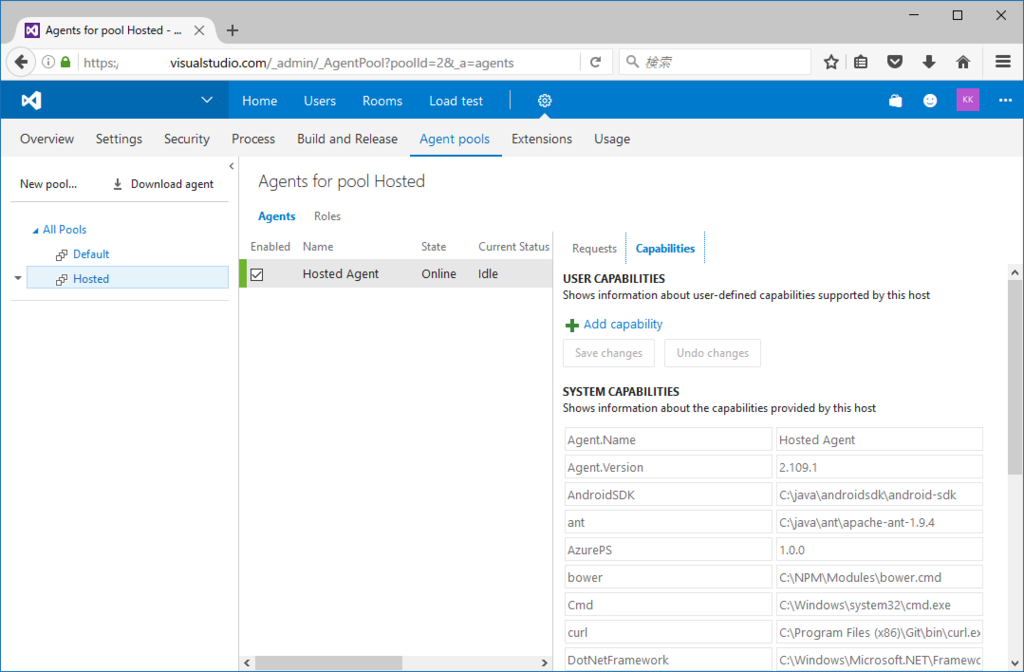Viewport: 1024px width, 672px height.
Task: Click the browser back arrow button
Action: [21, 62]
